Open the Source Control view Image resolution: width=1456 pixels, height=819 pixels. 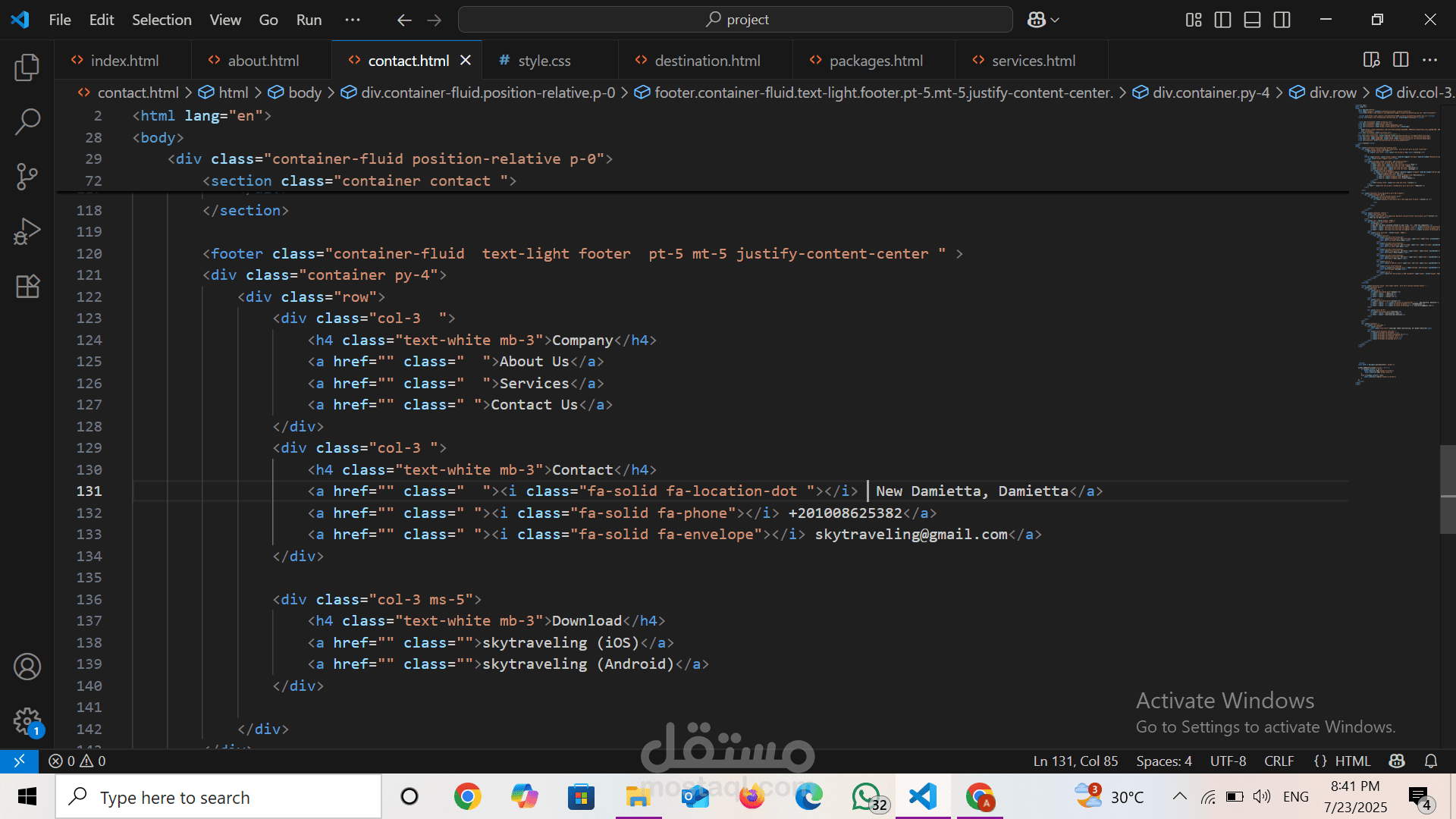(x=27, y=177)
